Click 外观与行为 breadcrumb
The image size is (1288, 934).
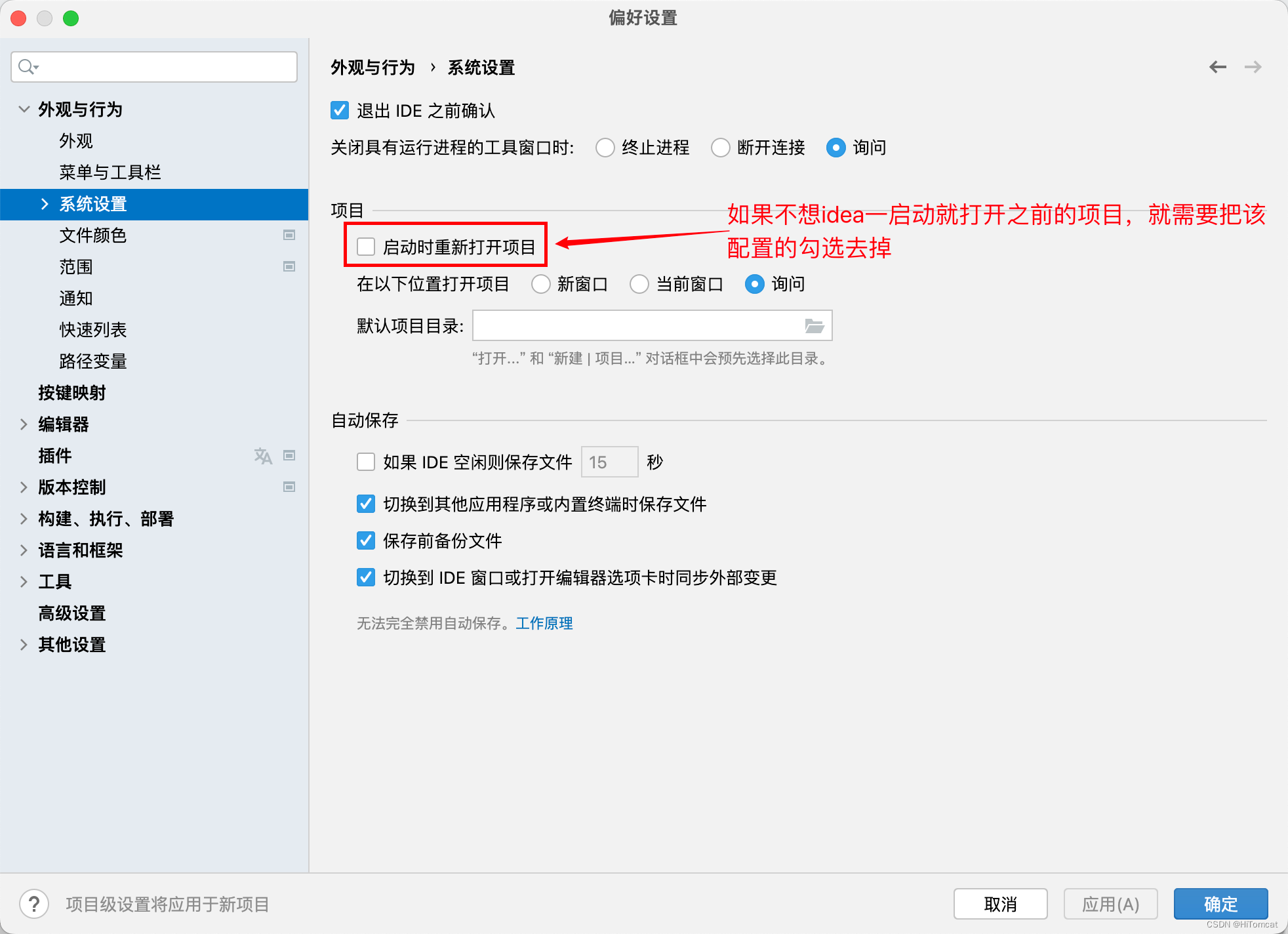pyautogui.click(x=372, y=68)
